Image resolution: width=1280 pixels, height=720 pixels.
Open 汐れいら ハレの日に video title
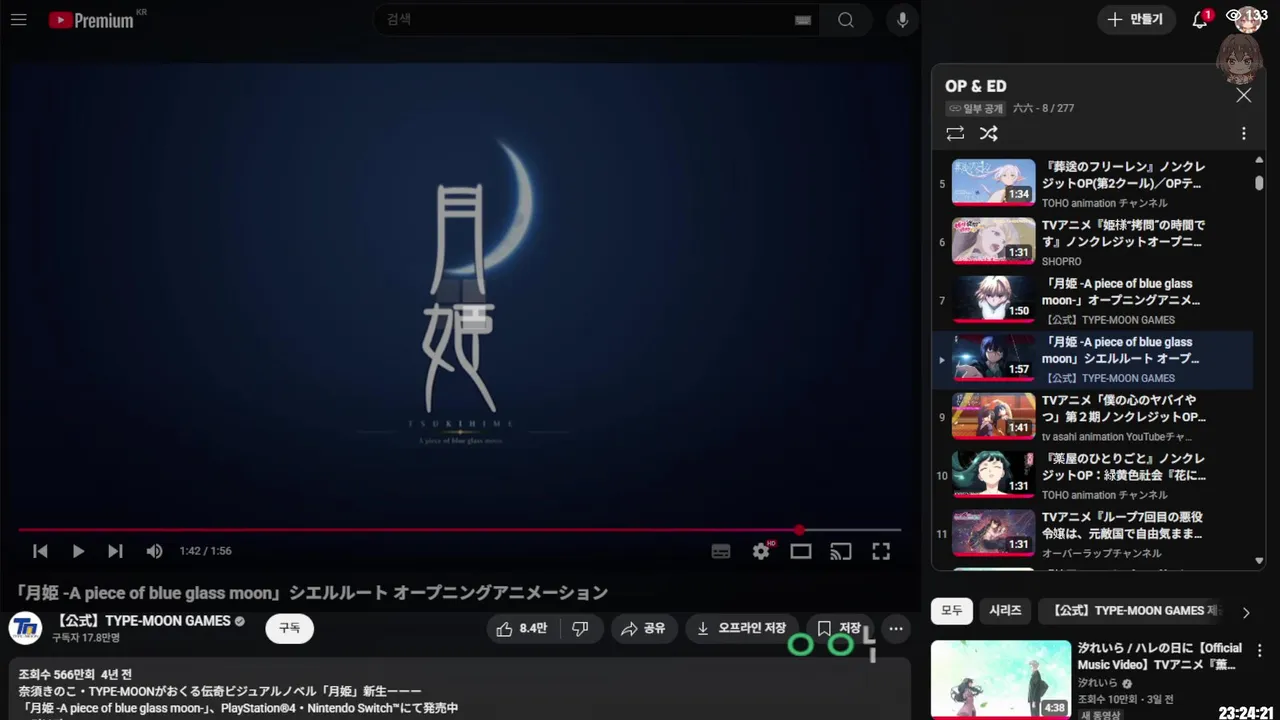(x=1160, y=656)
